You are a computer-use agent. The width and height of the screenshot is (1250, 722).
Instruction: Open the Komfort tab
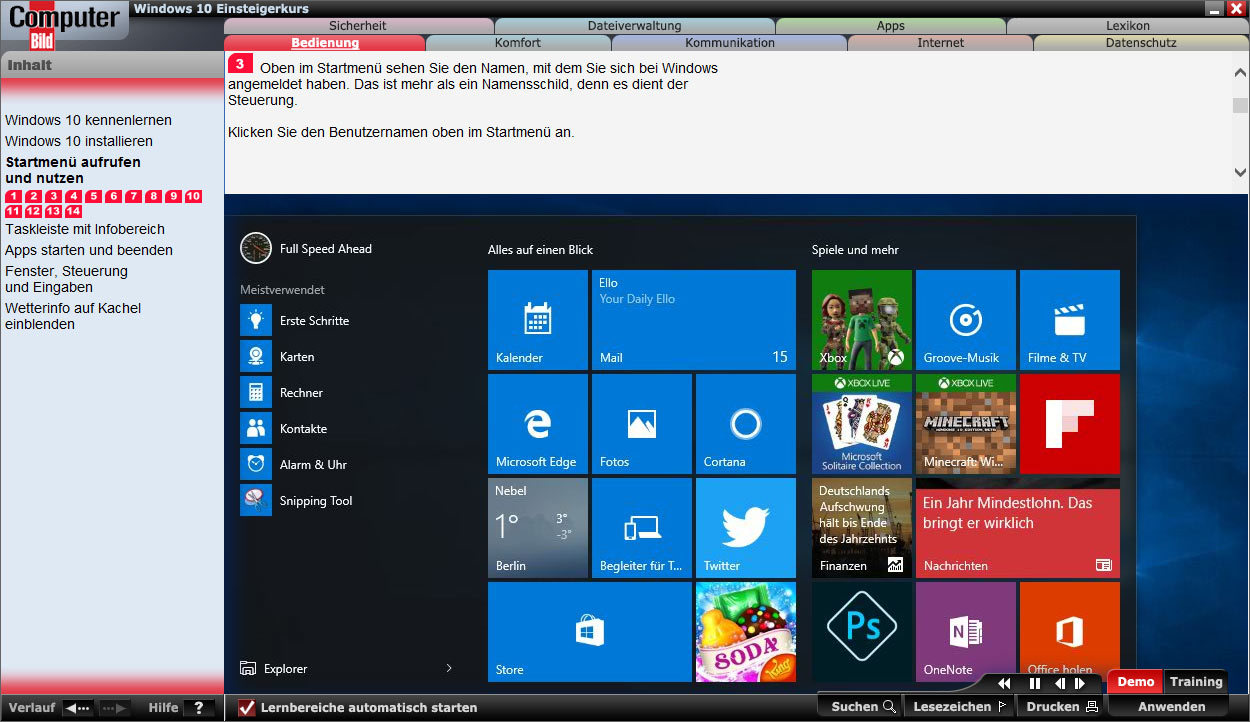[x=518, y=43]
